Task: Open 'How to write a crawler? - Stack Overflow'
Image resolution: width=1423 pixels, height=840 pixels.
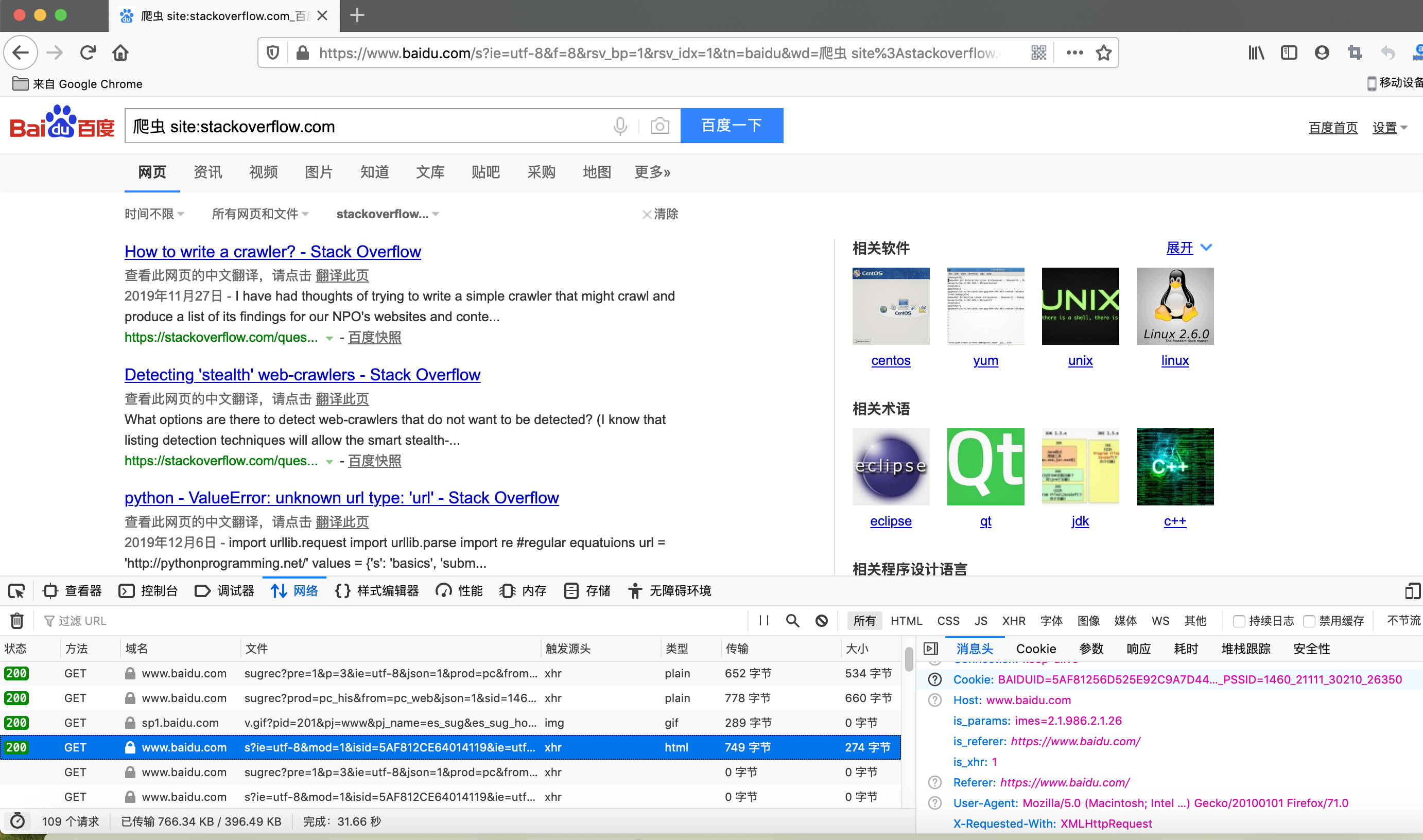Action: (272, 251)
